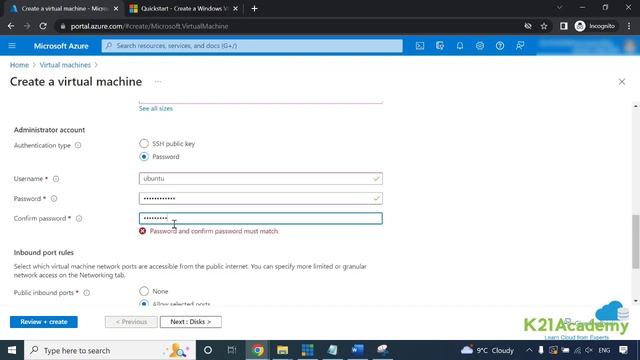
Task: Click the scrollbar down arrow
Action: tap(636, 301)
